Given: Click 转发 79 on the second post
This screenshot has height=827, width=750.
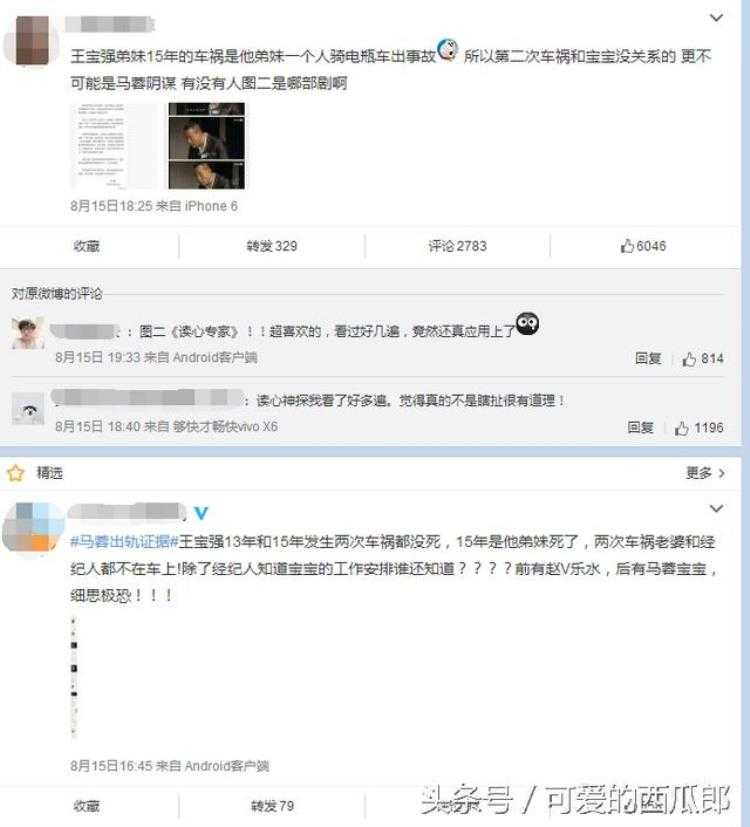Looking at the screenshot, I should pyautogui.click(x=272, y=806).
